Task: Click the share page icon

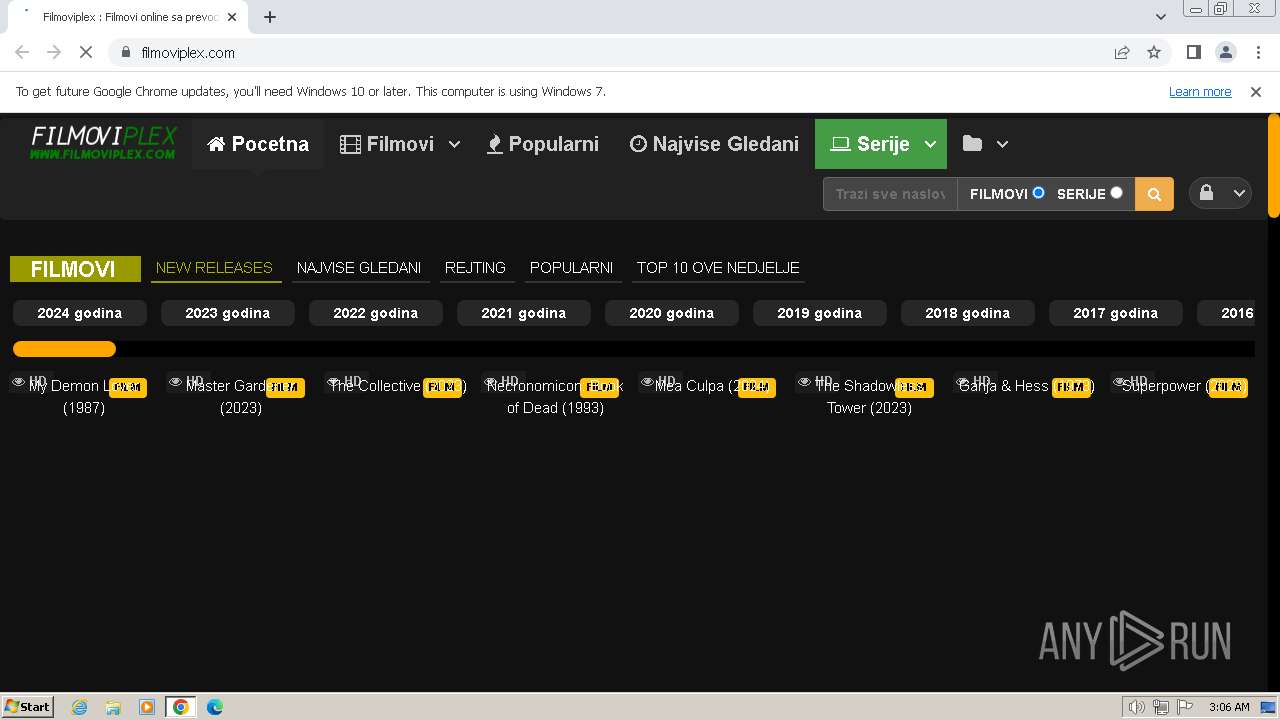Action: (1122, 52)
